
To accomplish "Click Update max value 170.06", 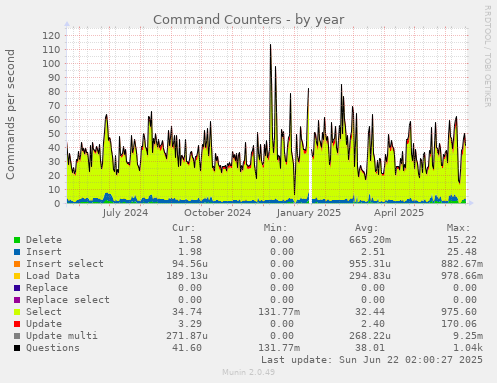I will pyautogui.click(x=459, y=324).
